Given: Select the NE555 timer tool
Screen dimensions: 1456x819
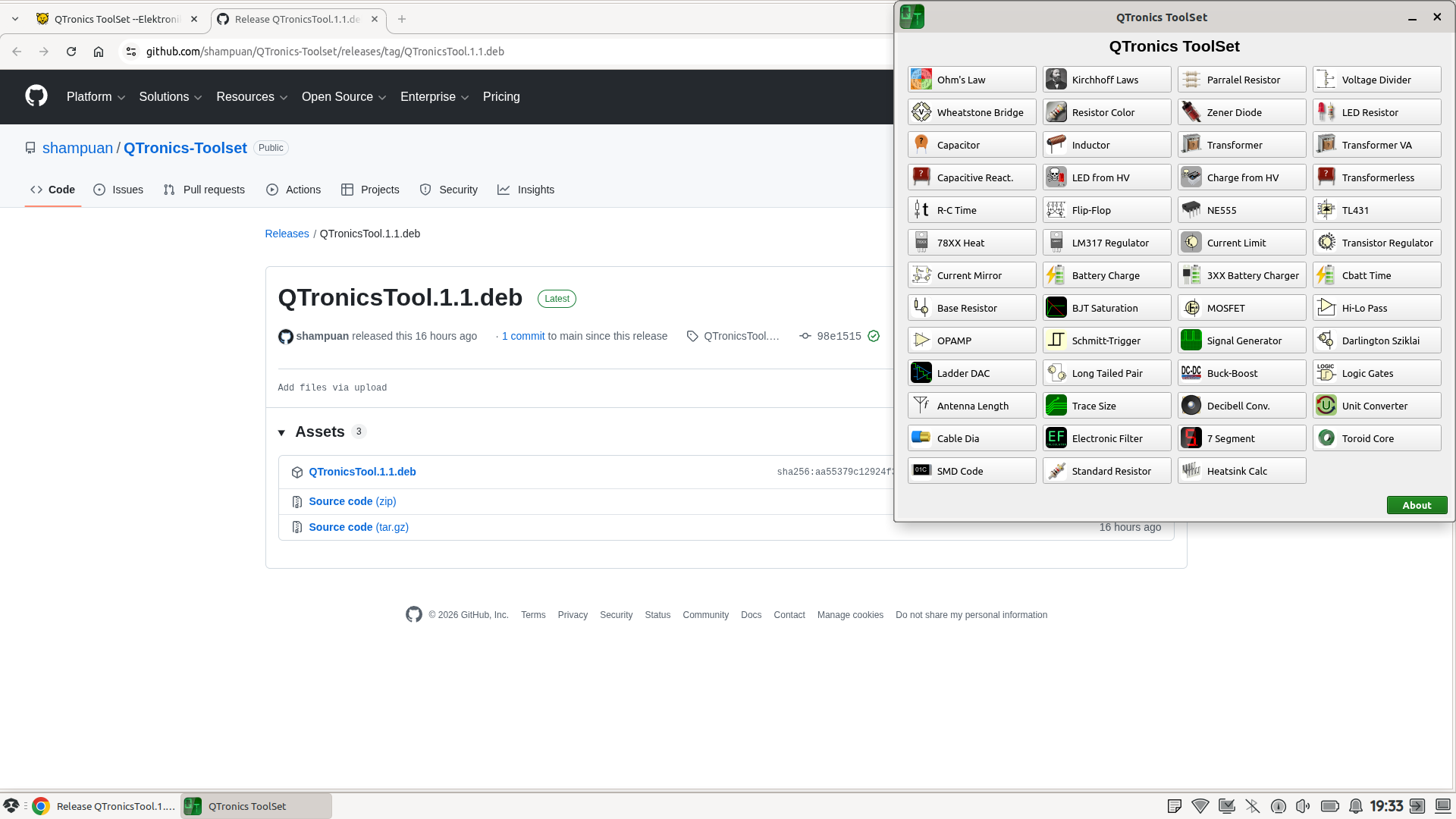Looking at the screenshot, I should [x=1241, y=210].
